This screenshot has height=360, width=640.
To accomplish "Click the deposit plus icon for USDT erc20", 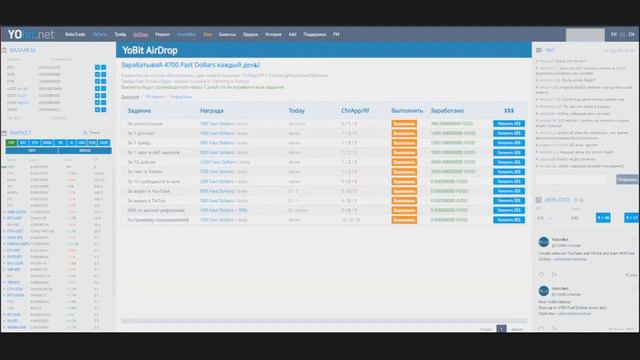I will [97, 88].
